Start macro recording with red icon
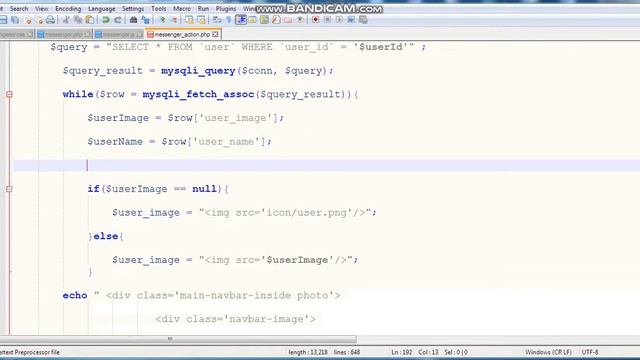 pyautogui.click(x=316, y=20)
